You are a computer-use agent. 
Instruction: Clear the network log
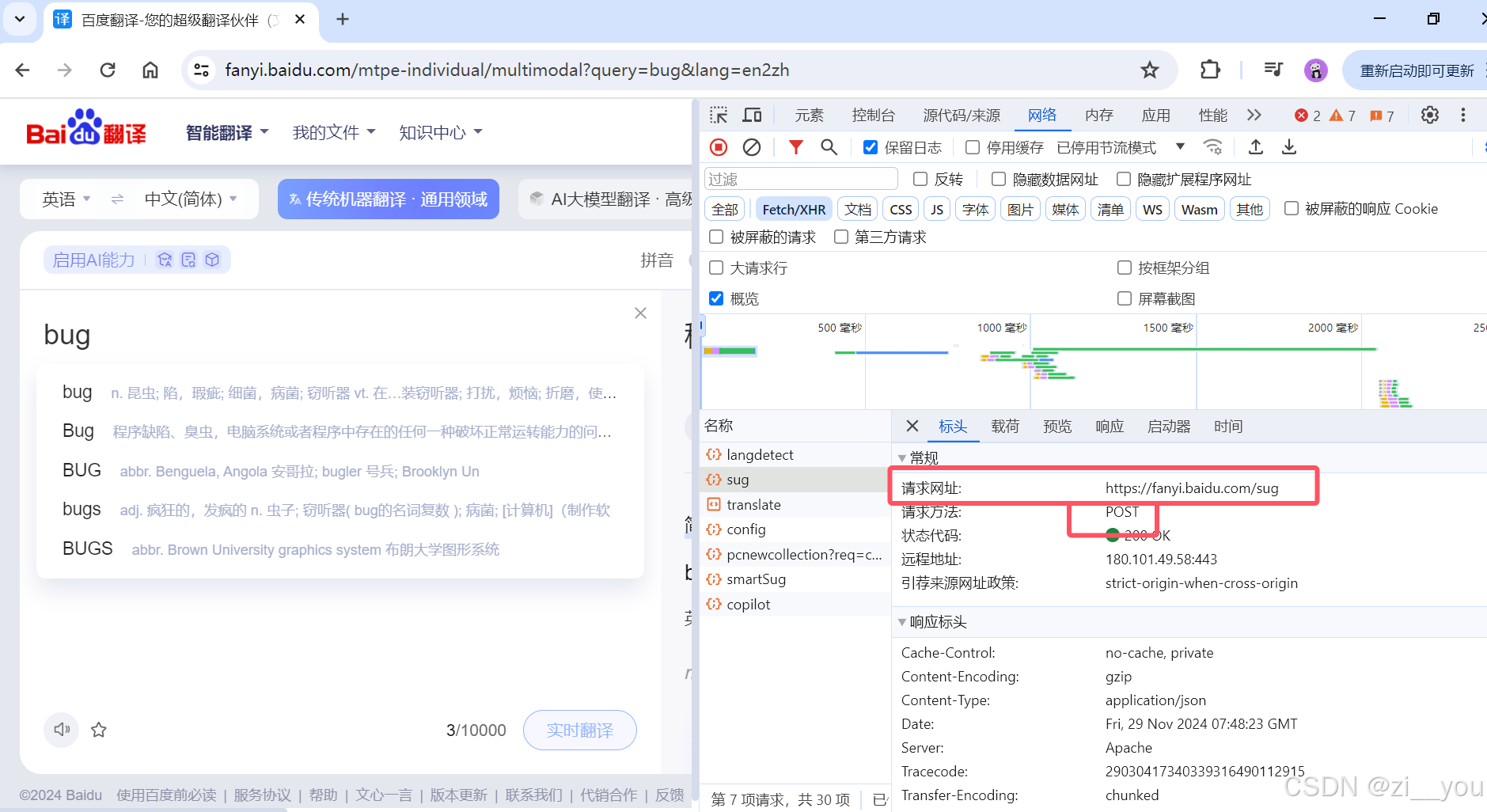coord(752,147)
